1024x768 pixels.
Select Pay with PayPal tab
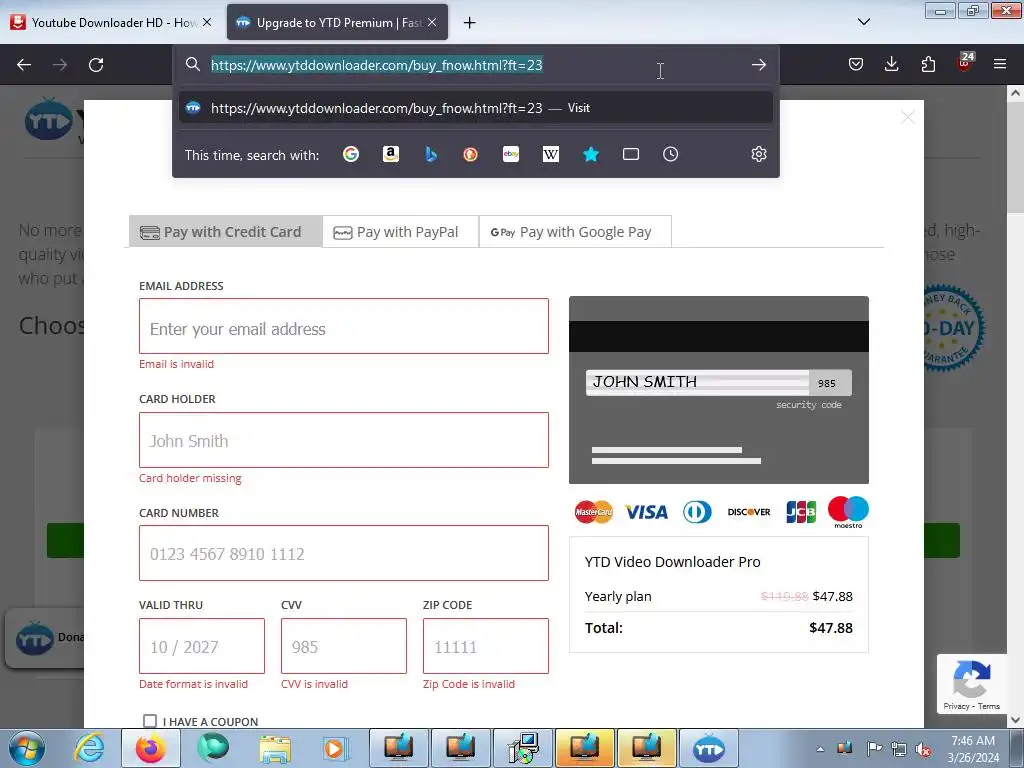tap(400, 232)
